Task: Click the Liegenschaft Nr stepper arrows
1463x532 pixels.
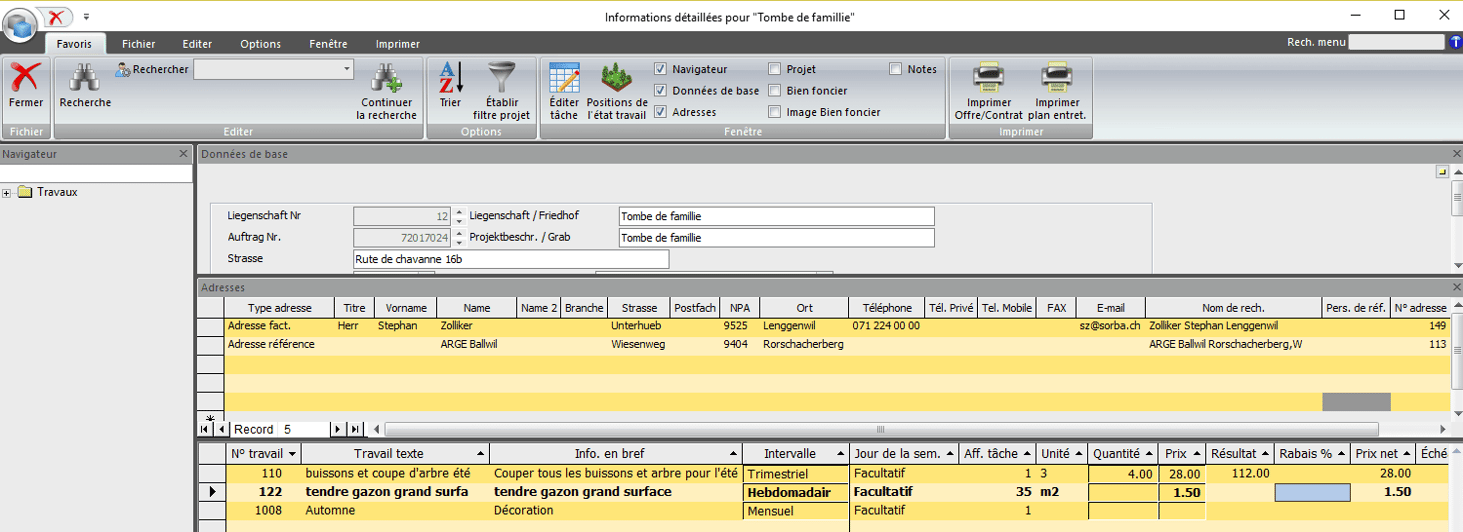Action: click(459, 216)
